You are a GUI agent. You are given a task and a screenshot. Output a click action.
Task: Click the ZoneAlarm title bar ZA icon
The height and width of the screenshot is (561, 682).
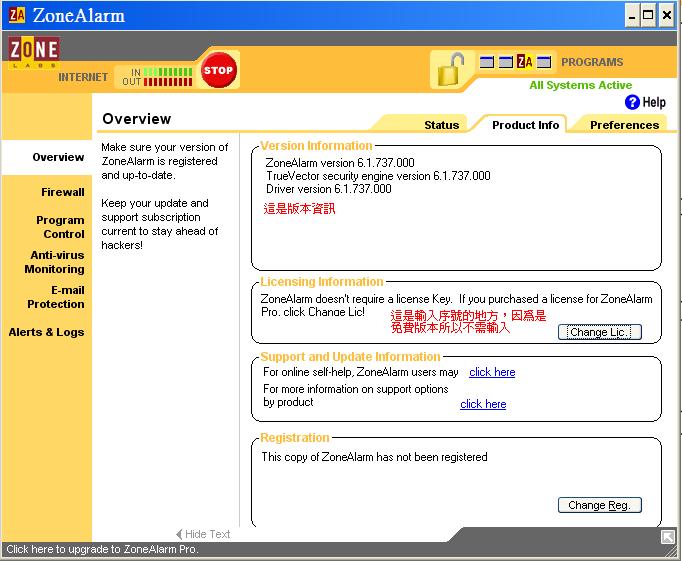tap(17, 15)
